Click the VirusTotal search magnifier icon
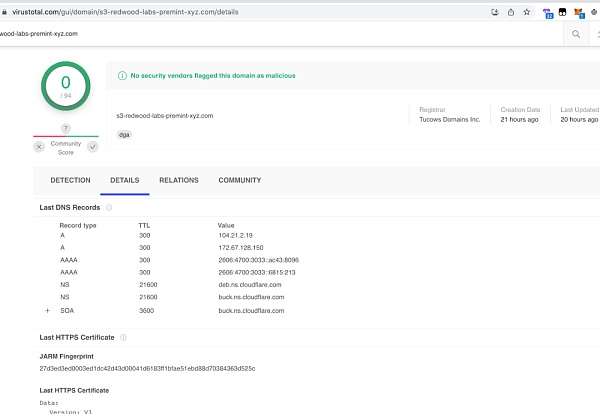600x414 pixels. [576, 34]
